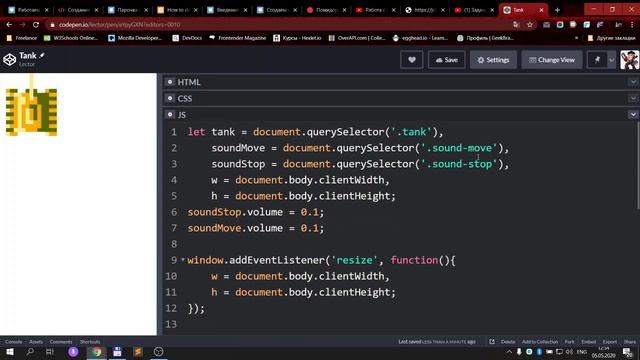Expand the CSS panel dropdown arrow
Screen dimensions: 640x360
click(x=633, y=98)
